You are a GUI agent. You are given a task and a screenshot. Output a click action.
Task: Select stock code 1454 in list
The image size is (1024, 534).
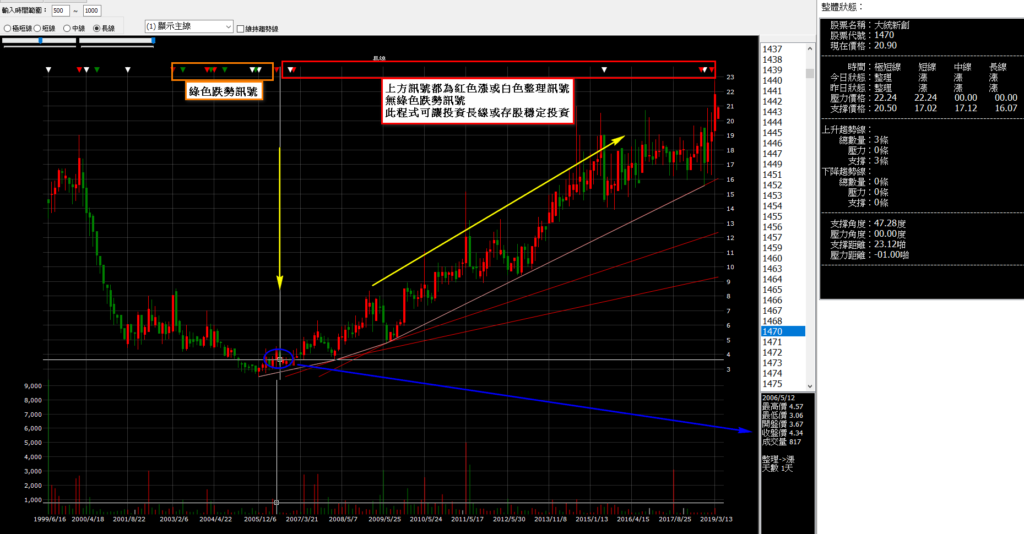782,206
